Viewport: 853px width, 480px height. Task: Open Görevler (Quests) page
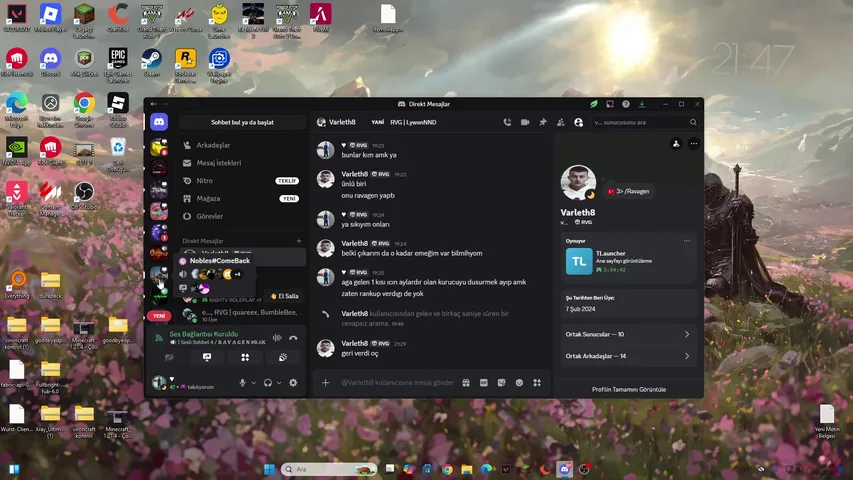tap(242, 216)
